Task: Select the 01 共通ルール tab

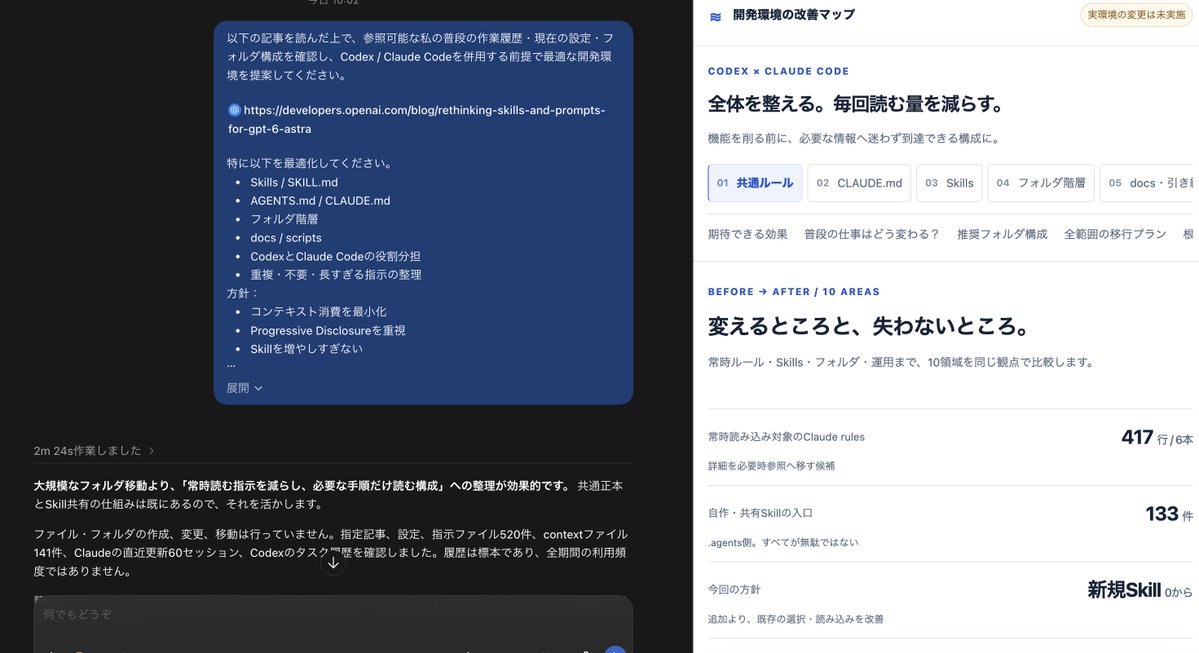Action: coord(755,183)
